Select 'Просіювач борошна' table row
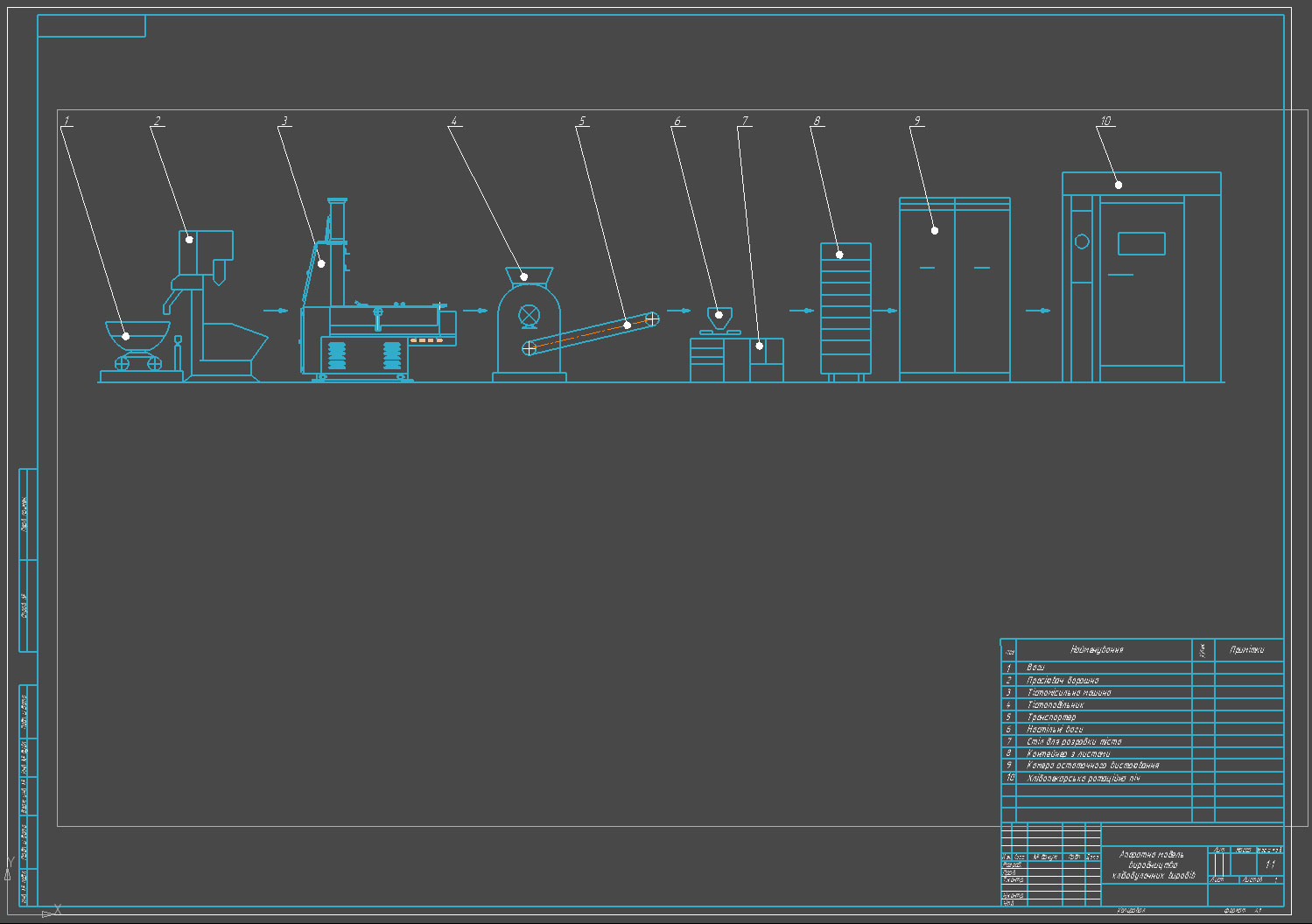 pos(1063,680)
